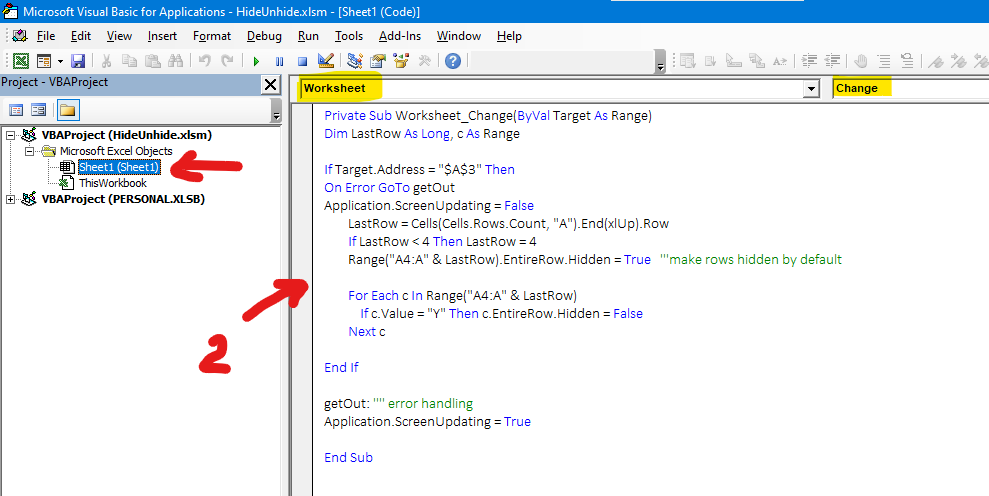Open the Object Browser icon
989x496 pixels.
pyautogui.click(x=401, y=61)
